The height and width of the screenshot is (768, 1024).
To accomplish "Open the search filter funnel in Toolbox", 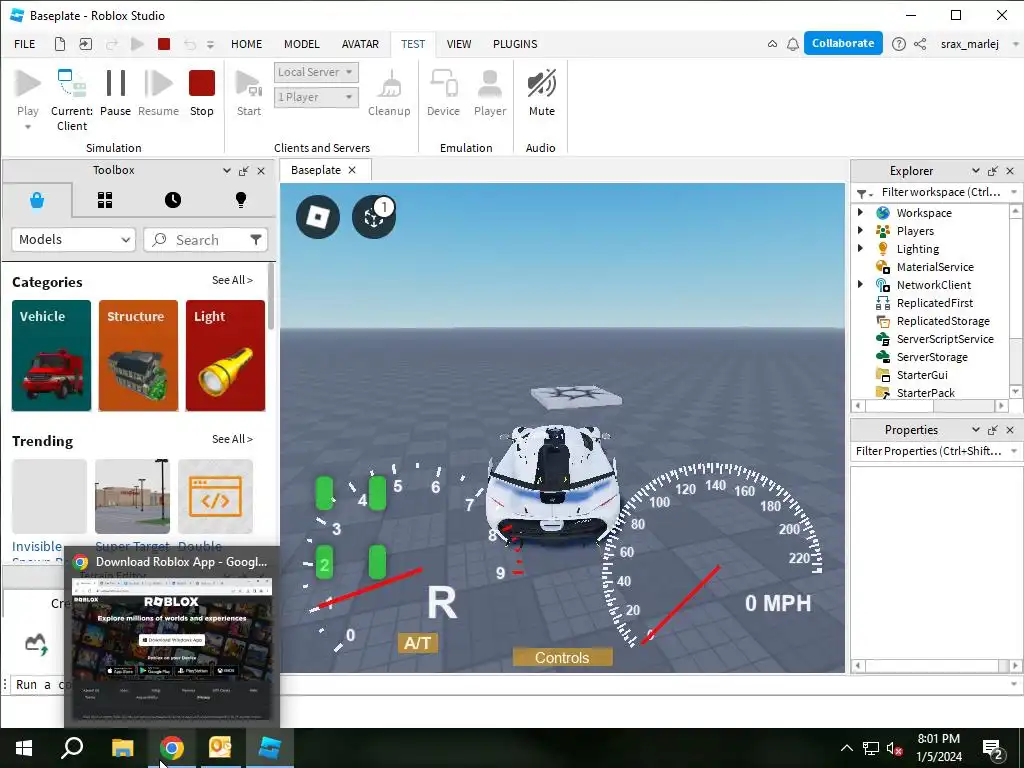I will coord(256,240).
